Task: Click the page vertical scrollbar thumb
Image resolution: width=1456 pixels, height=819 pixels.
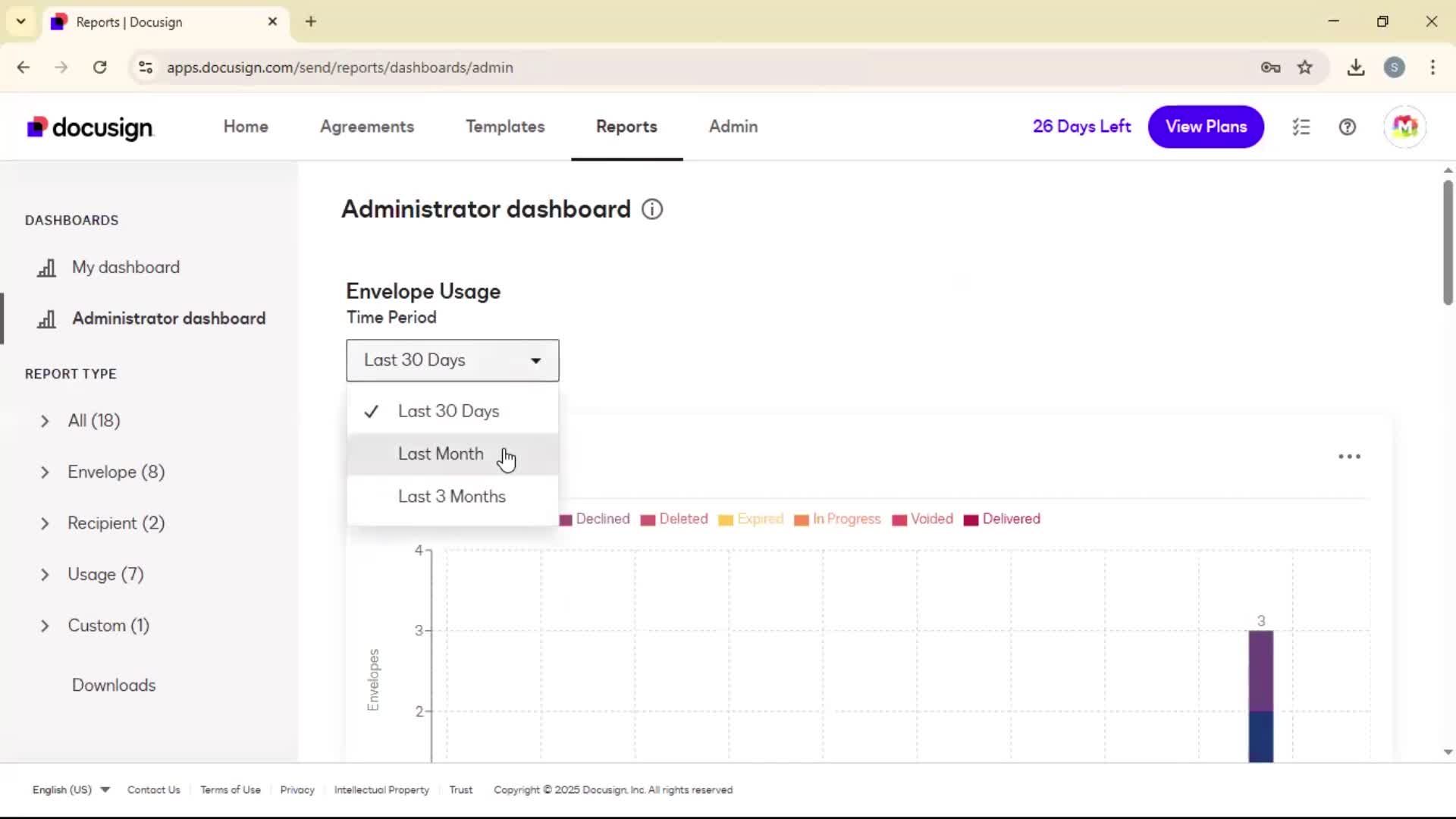Action: click(x=1448, y=243)
